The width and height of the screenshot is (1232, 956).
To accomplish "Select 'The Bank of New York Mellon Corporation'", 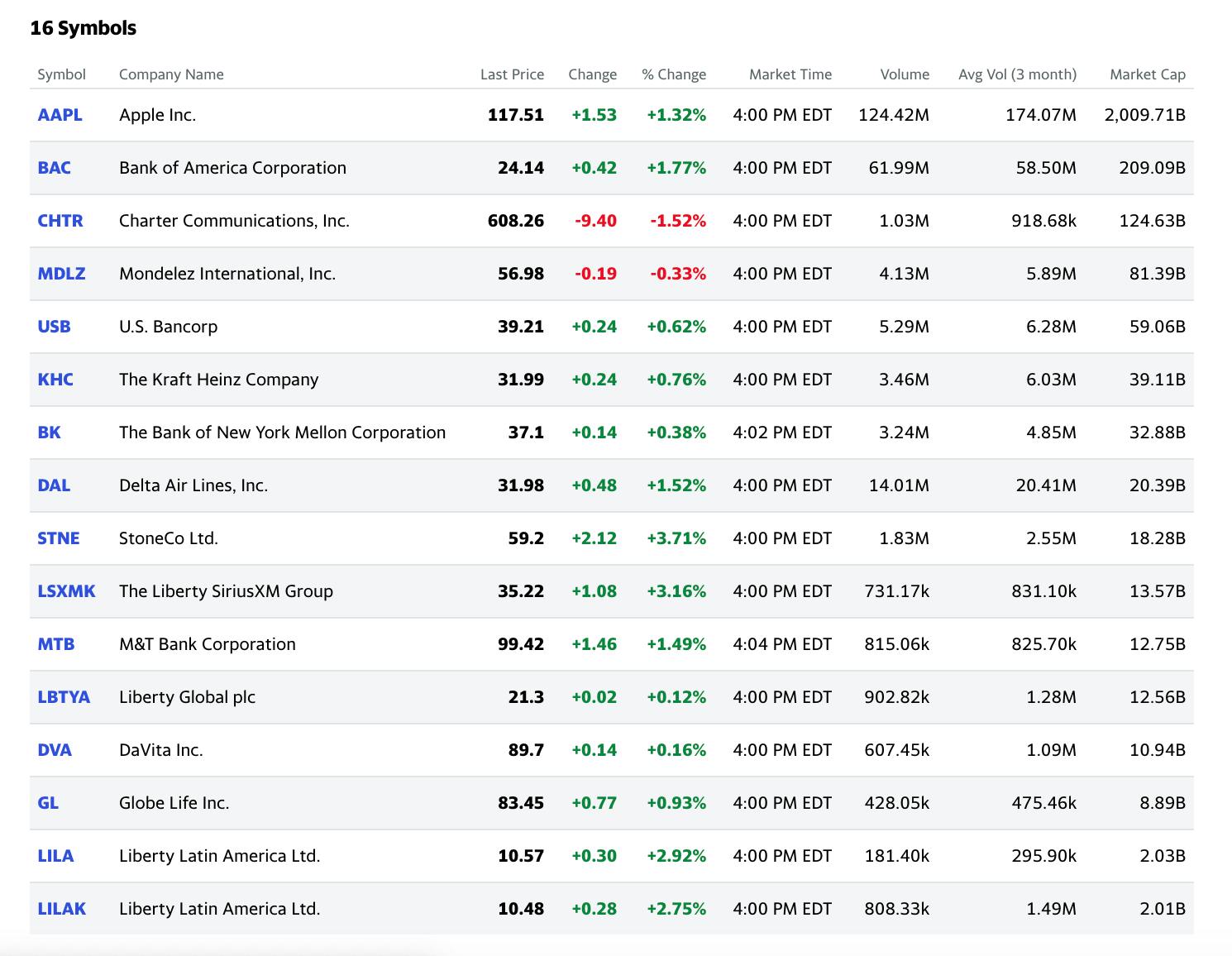I will click(282, 433).
